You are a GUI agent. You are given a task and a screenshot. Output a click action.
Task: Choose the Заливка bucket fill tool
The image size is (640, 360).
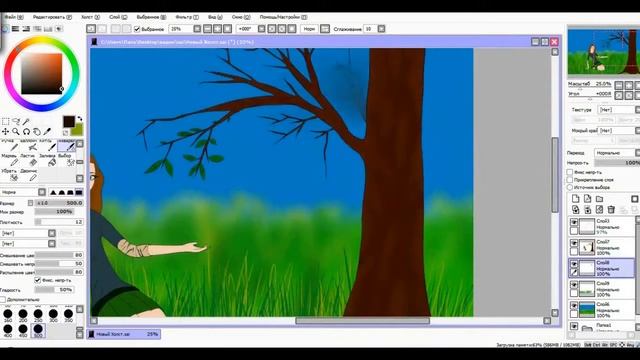pyautogui.click(x=48, y=161)
